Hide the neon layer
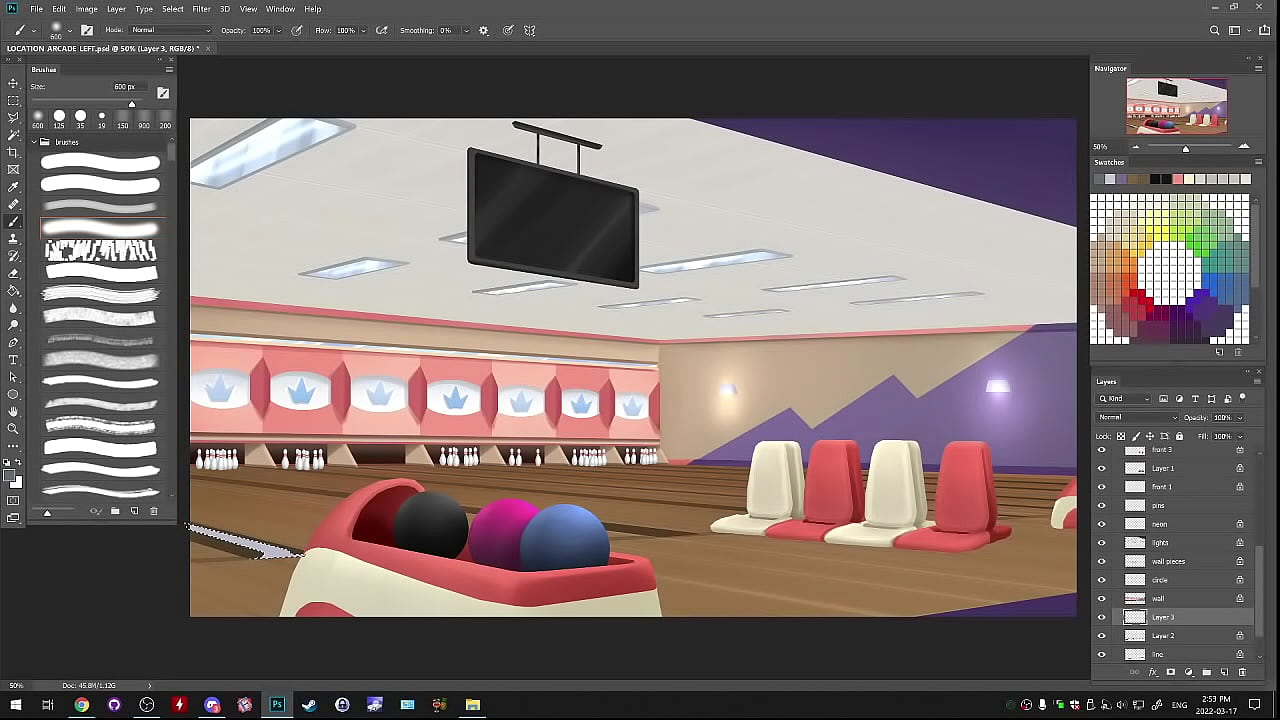 click(x=1102, y=524)
